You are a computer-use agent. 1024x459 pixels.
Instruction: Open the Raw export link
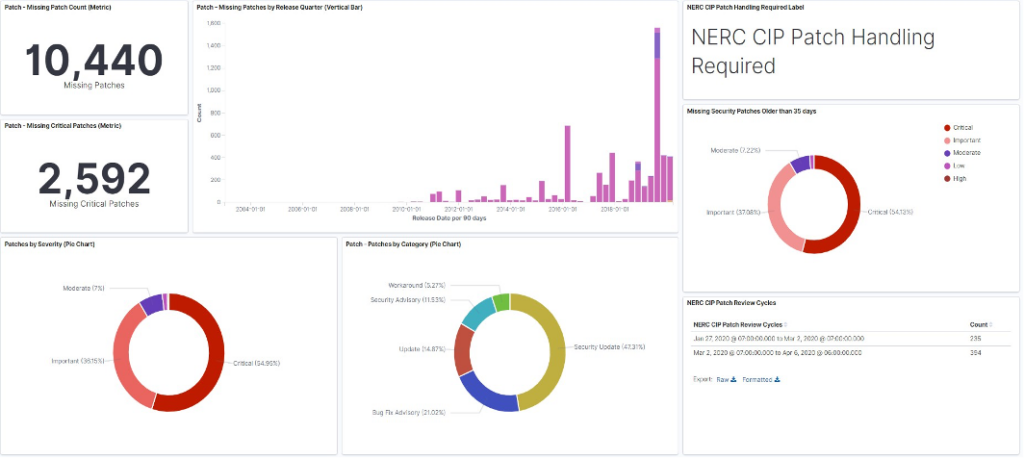pos(722,379)
